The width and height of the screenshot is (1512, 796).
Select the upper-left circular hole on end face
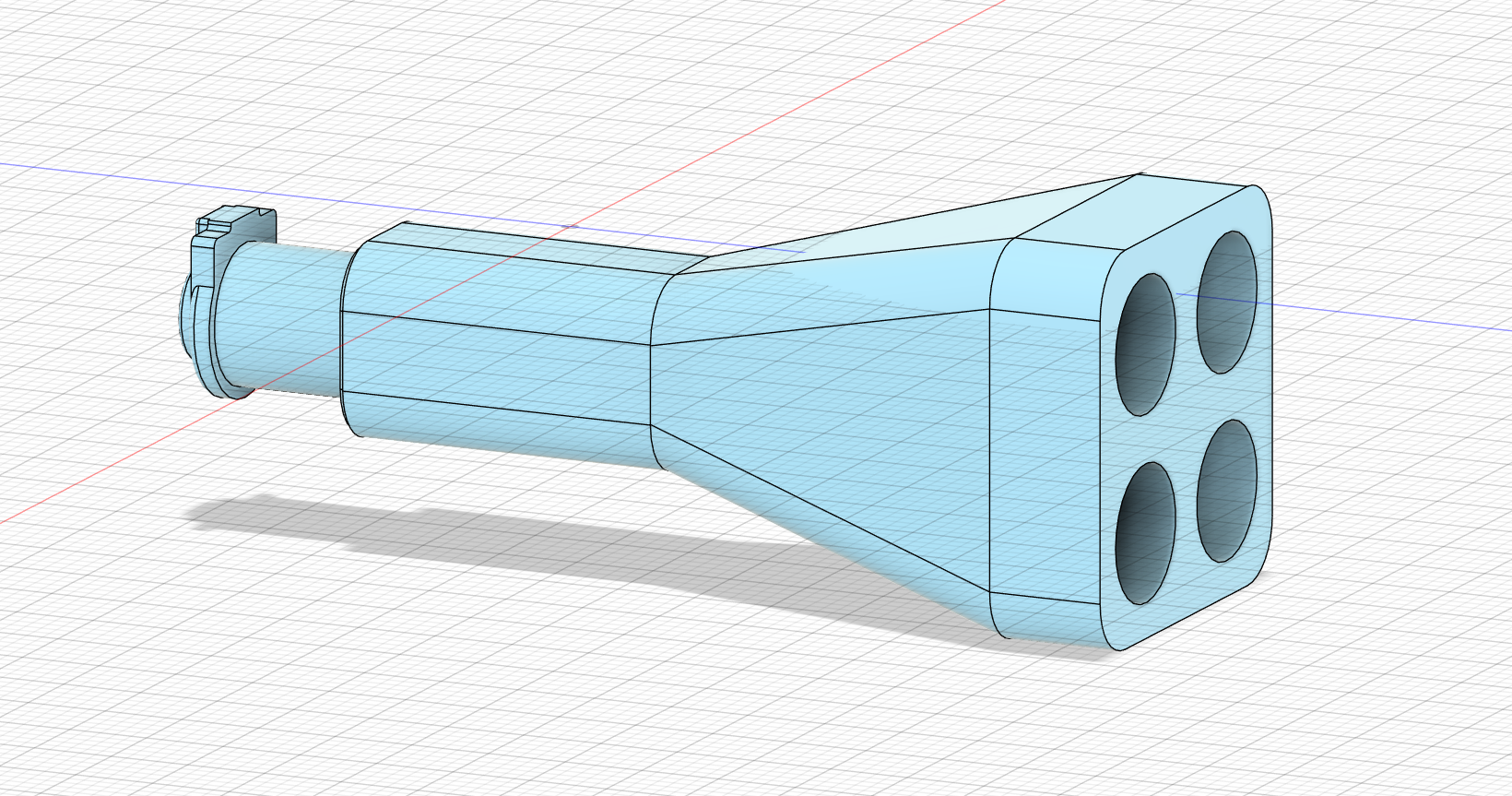[x=1146, y=345]
